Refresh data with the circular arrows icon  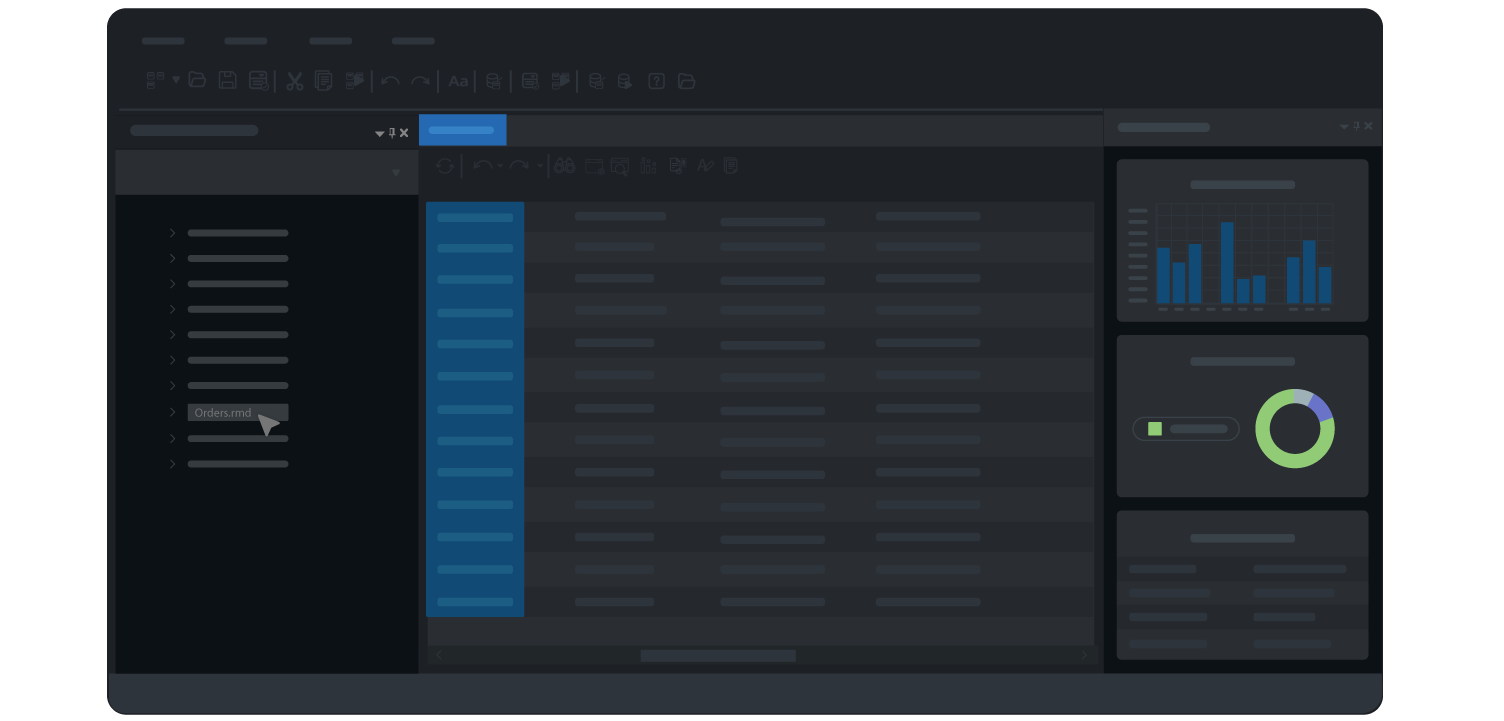[x=445, y=166]
